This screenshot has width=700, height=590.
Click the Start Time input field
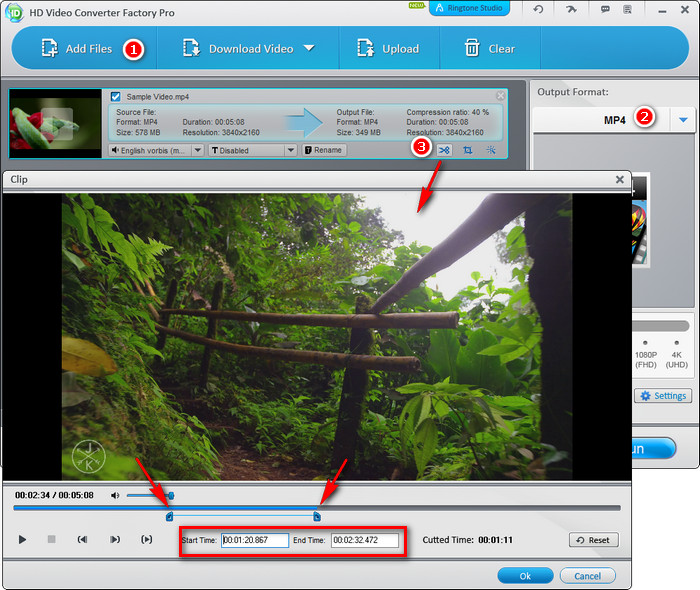[x=255, y=540]
